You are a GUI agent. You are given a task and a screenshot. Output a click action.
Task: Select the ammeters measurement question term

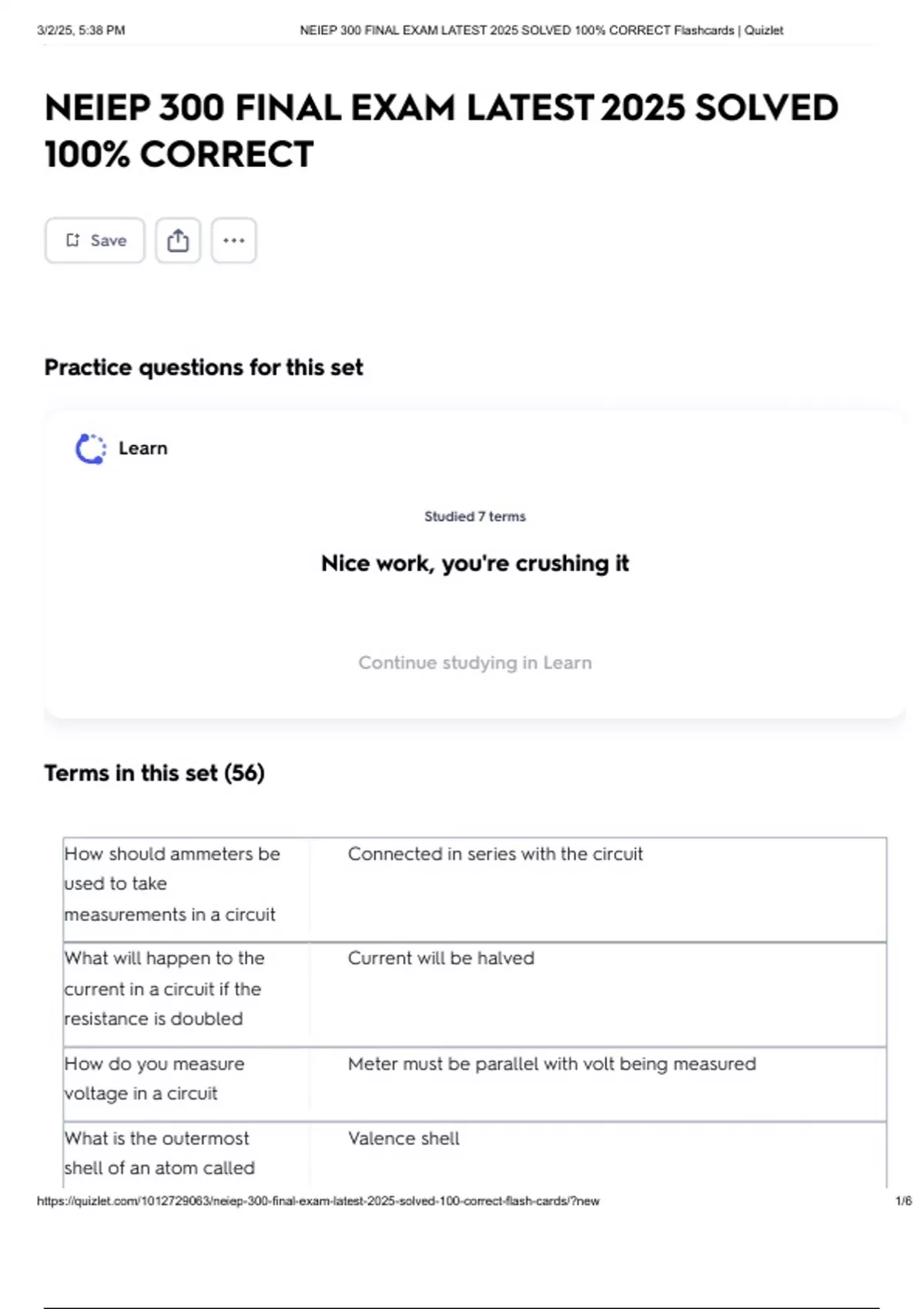171,884
